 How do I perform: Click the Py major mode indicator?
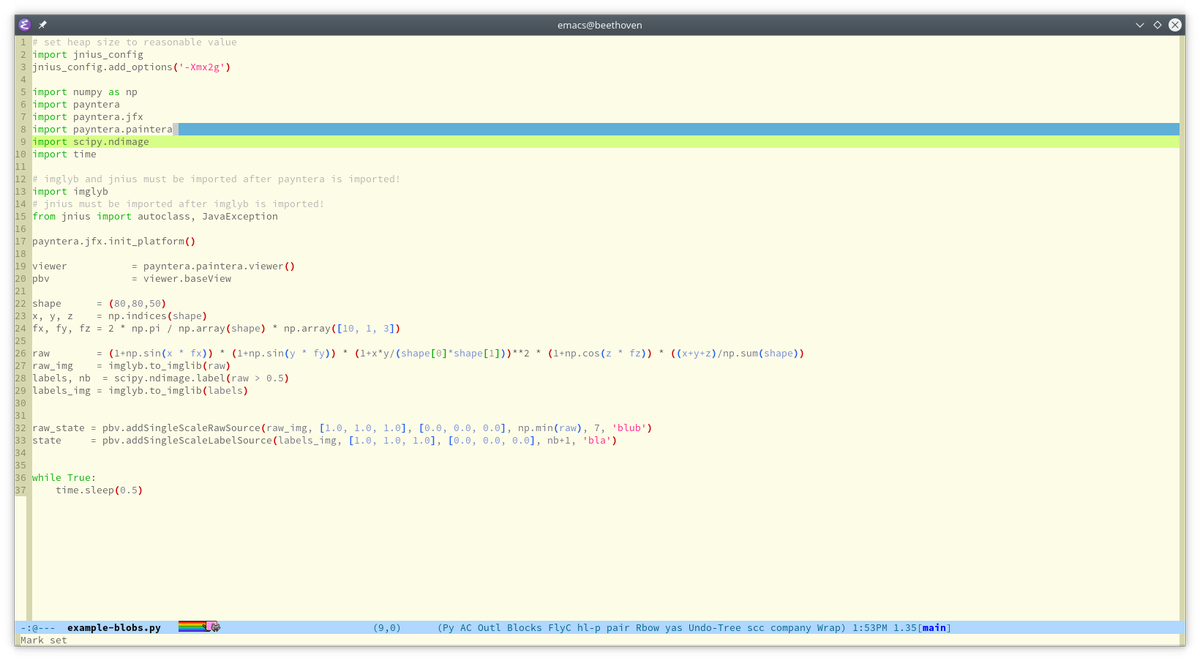pyautogui.click(x=448, y=628)
